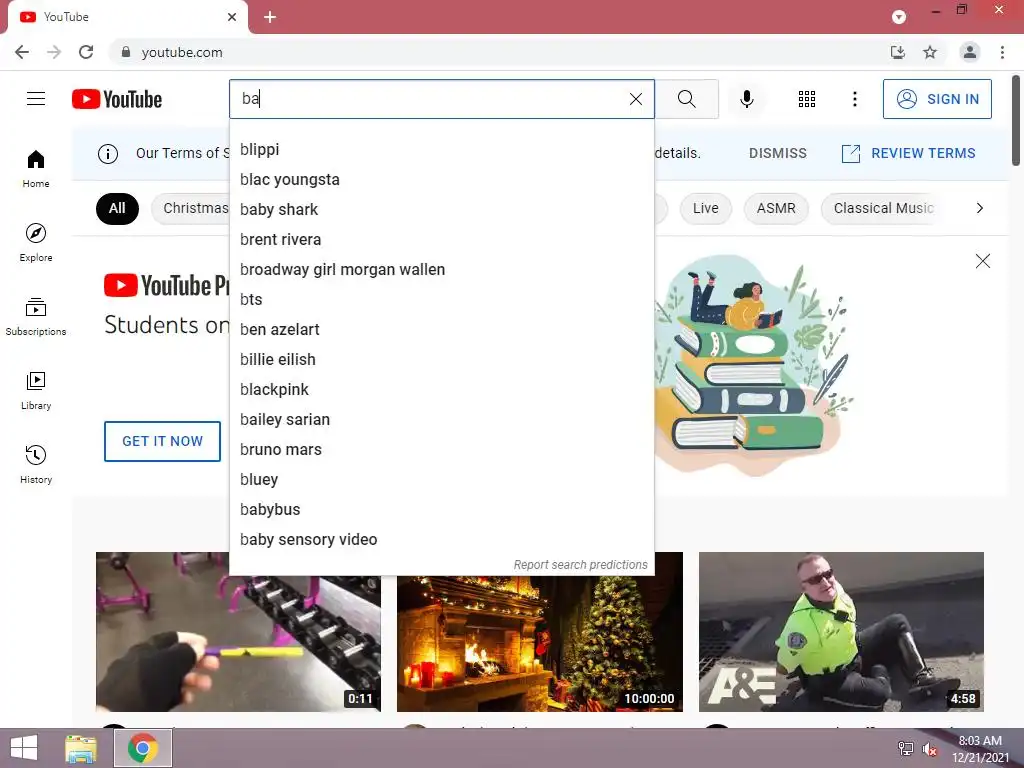Dismiss the terms of service notice
Screen dimensions: 1024x768
click(777, 153)
